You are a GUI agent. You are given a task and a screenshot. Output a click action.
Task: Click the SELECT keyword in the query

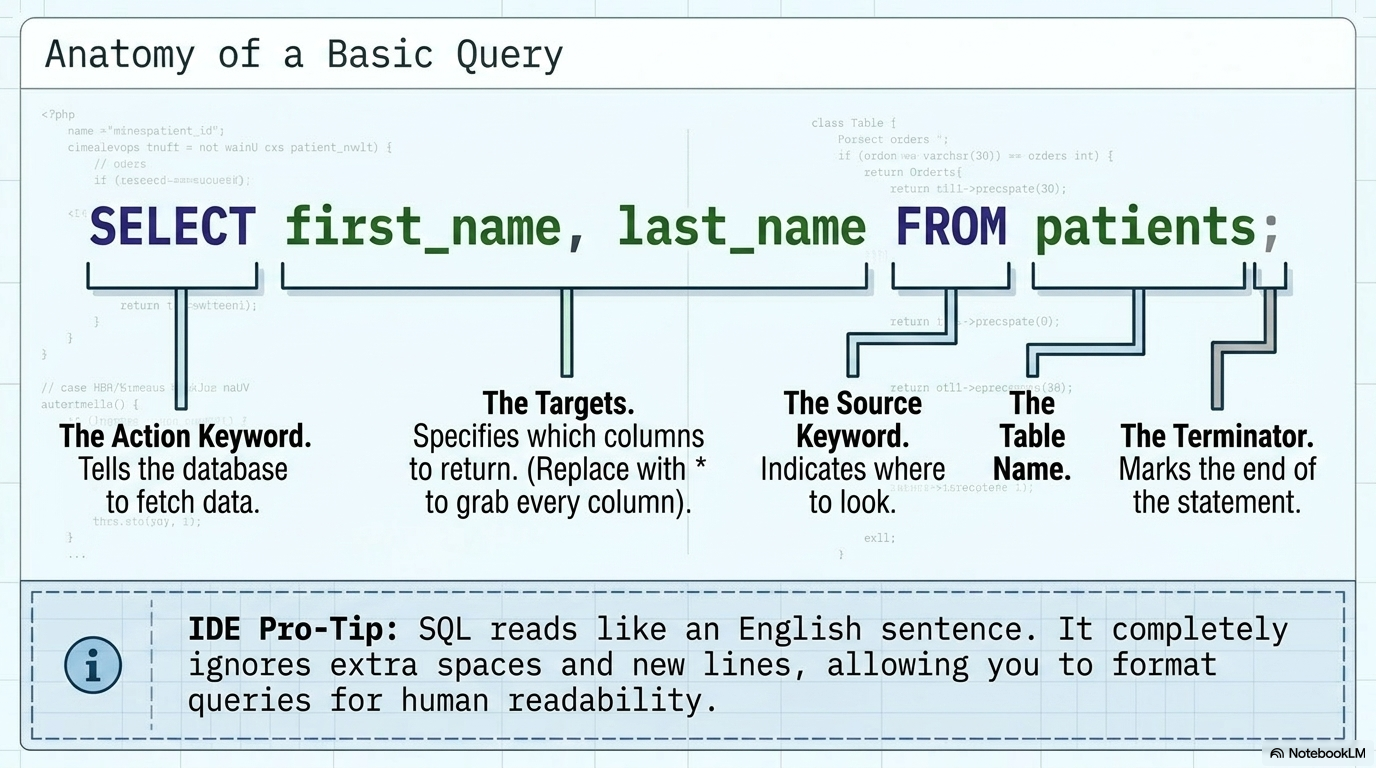(173, 227)
